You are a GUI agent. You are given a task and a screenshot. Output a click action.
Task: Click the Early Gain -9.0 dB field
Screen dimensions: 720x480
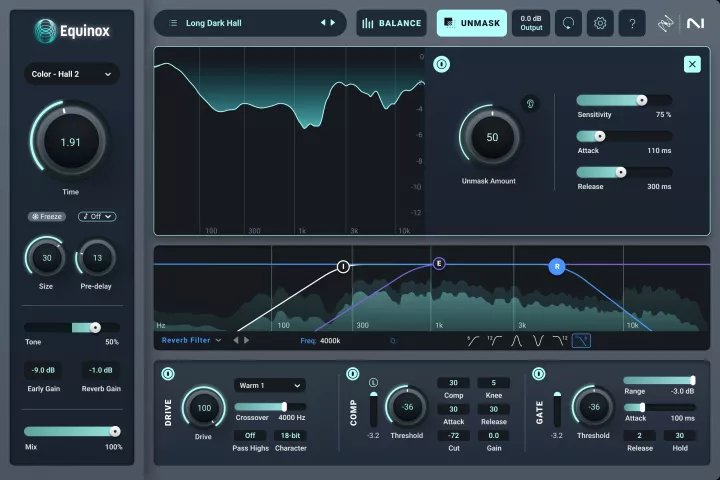(43, 370)
